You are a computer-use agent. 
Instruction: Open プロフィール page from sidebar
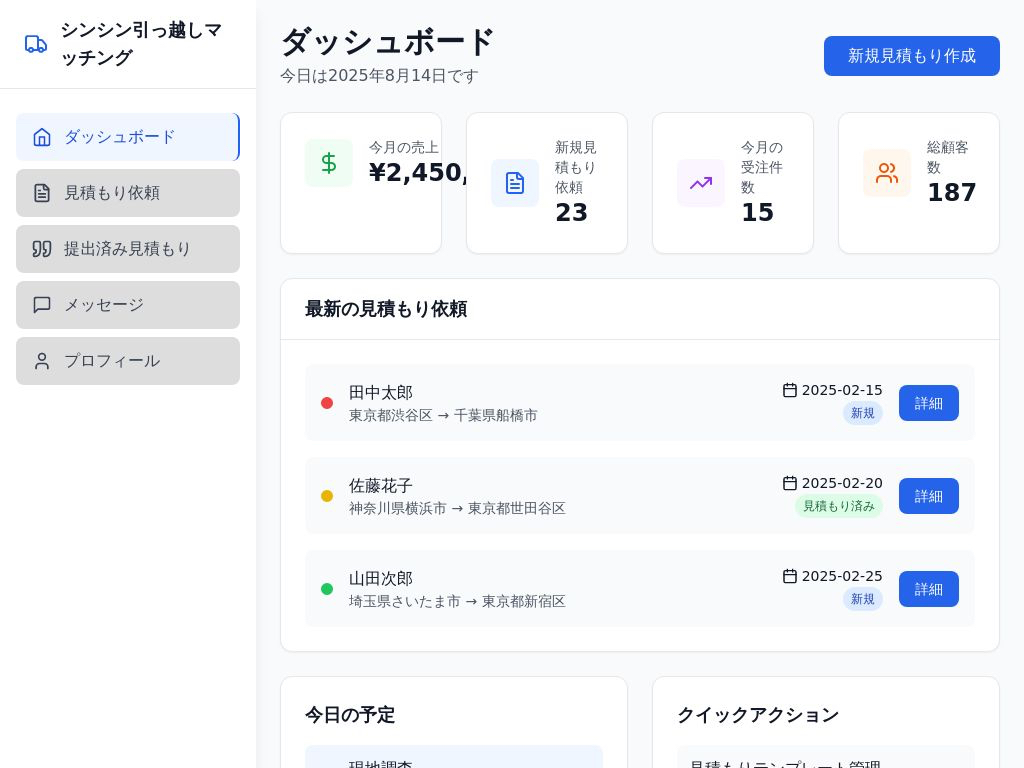[127, 361]
